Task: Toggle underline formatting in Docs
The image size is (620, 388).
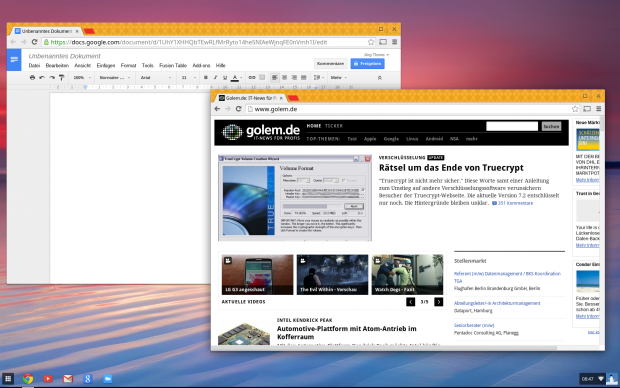Action: [225, 78]
